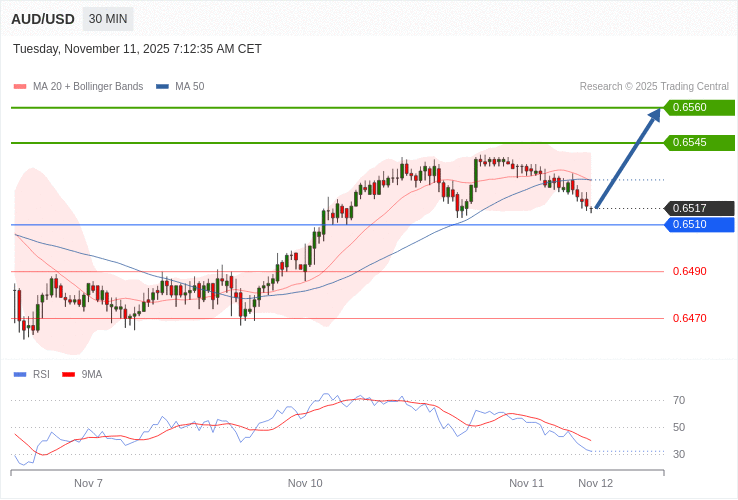Select the 0.6545 green resistance tag
Viewport: 738px width, 500px height.
pyautogui.click(x=699, y=142)
